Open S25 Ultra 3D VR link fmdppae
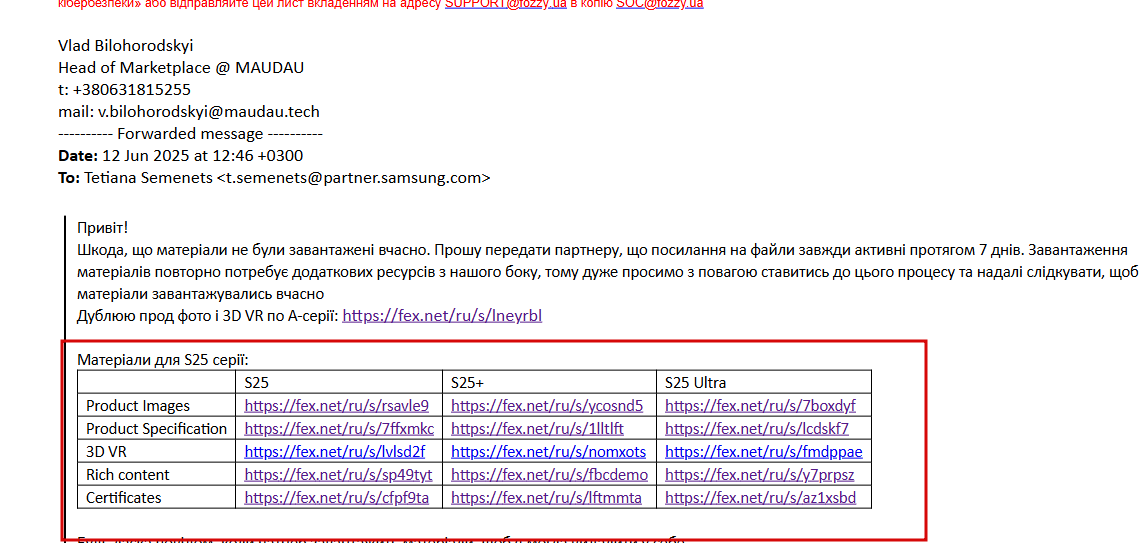 pyautogui.click(x=764, y=452)
